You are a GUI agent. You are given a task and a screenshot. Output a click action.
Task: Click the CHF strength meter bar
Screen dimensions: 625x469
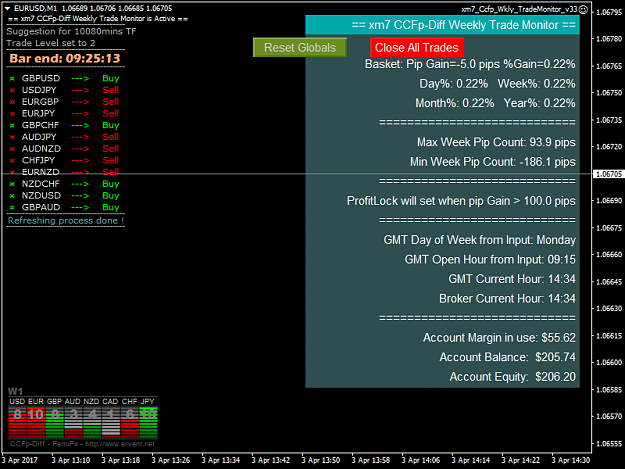click(130, 422)
